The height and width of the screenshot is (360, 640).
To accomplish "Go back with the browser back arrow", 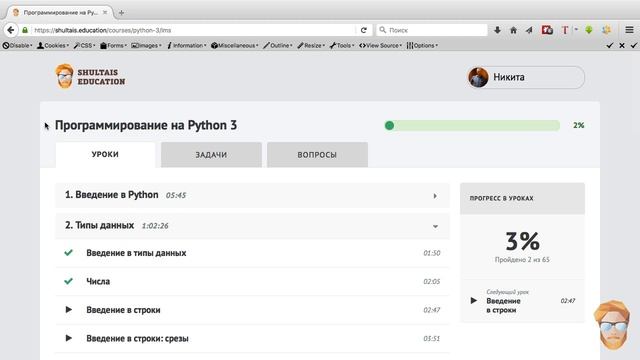I will click(11, 30).
